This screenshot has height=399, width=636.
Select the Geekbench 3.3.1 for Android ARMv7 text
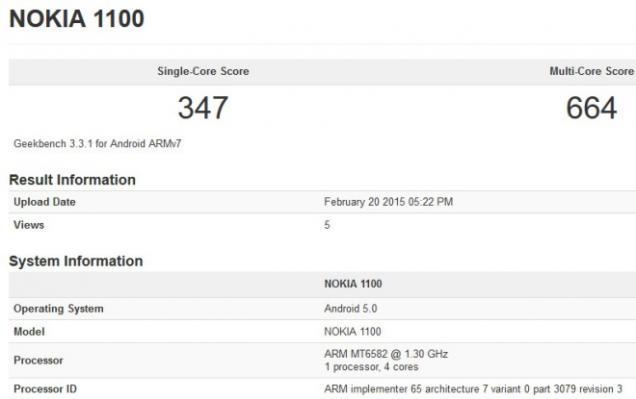point(97,144)
